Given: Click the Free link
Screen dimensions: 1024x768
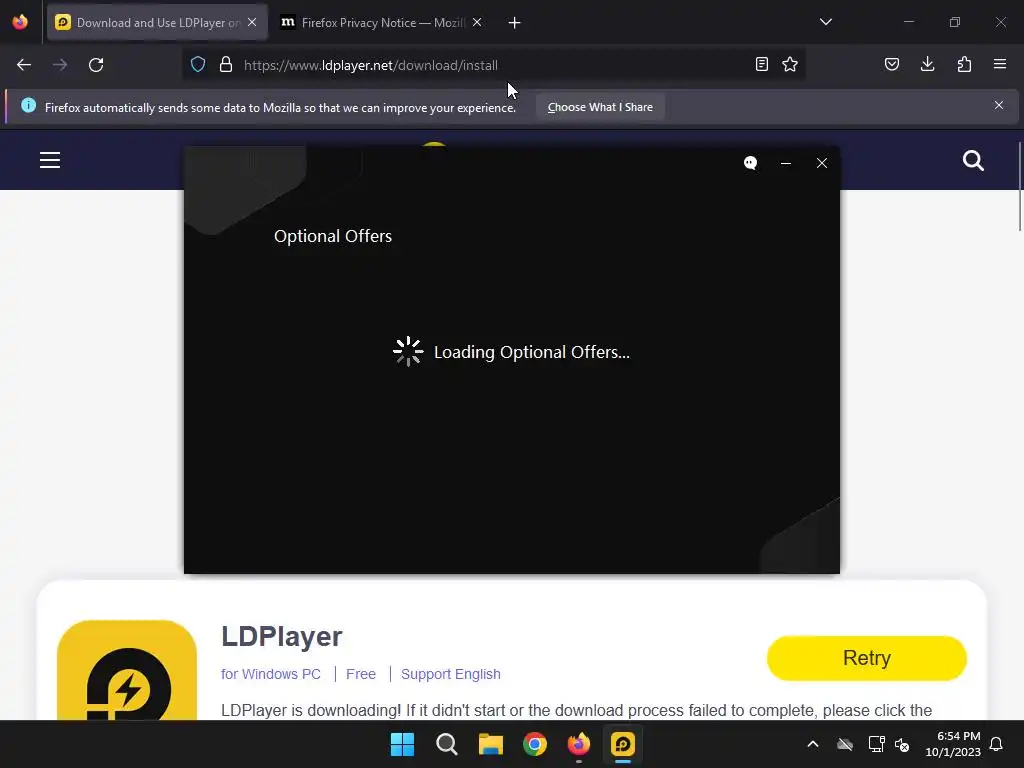Looking at the screenshot, I should 360,674.
